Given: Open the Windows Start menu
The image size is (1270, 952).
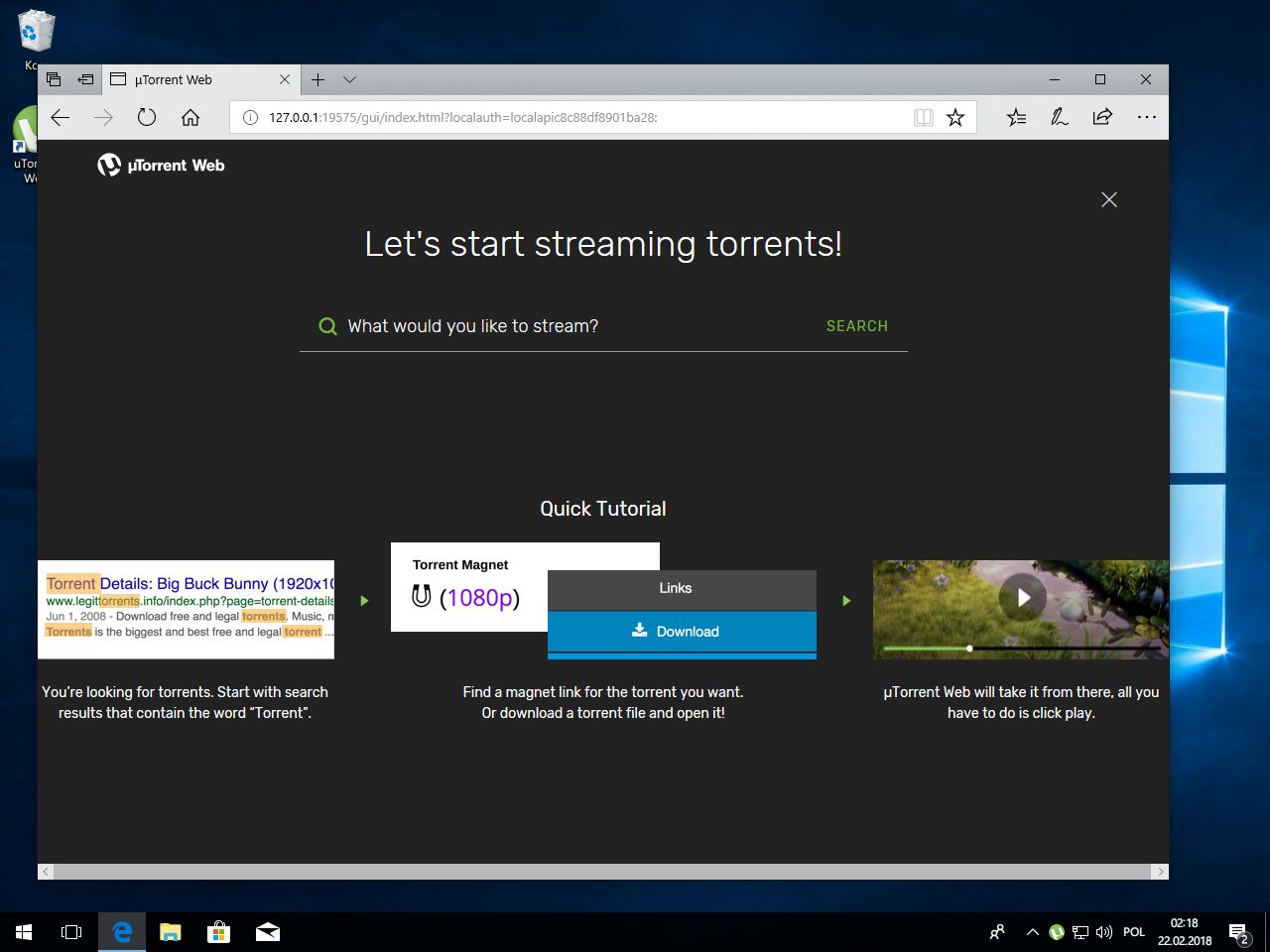Looking at the screenshot, I should click(x=24, y=932).
